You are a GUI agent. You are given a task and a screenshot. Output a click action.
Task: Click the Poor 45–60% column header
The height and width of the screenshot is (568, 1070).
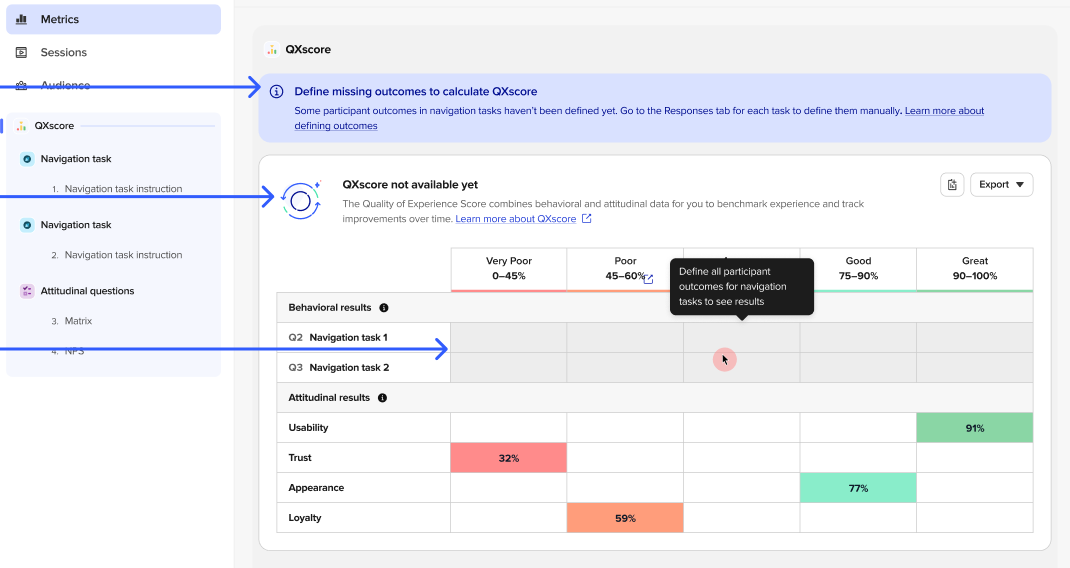pyautogui.click(x=625, y=268)
